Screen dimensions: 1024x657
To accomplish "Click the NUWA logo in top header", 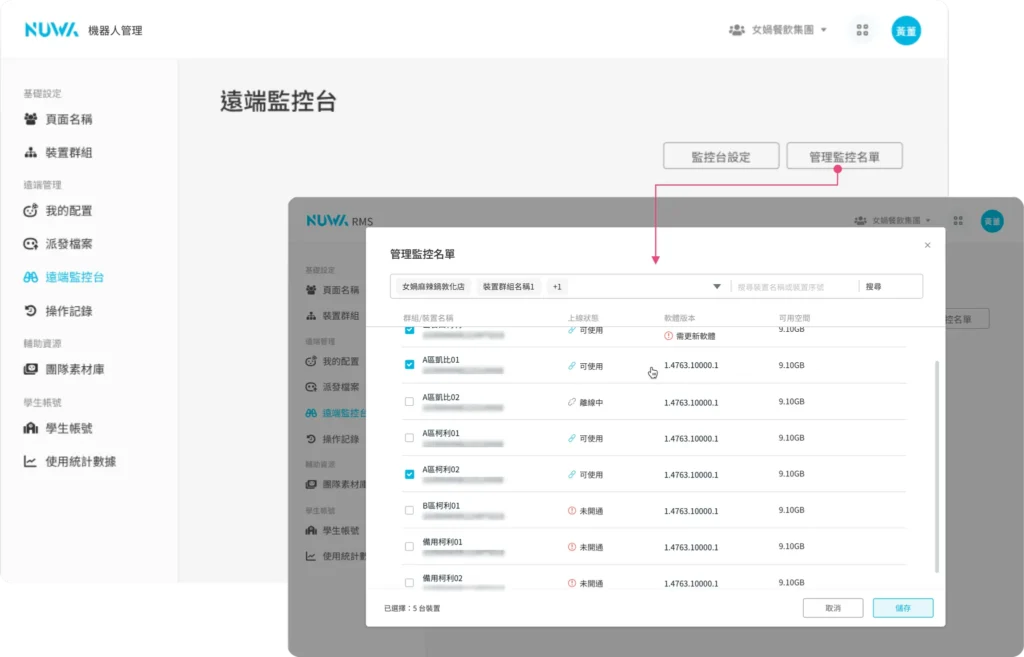I will [51, 30].
